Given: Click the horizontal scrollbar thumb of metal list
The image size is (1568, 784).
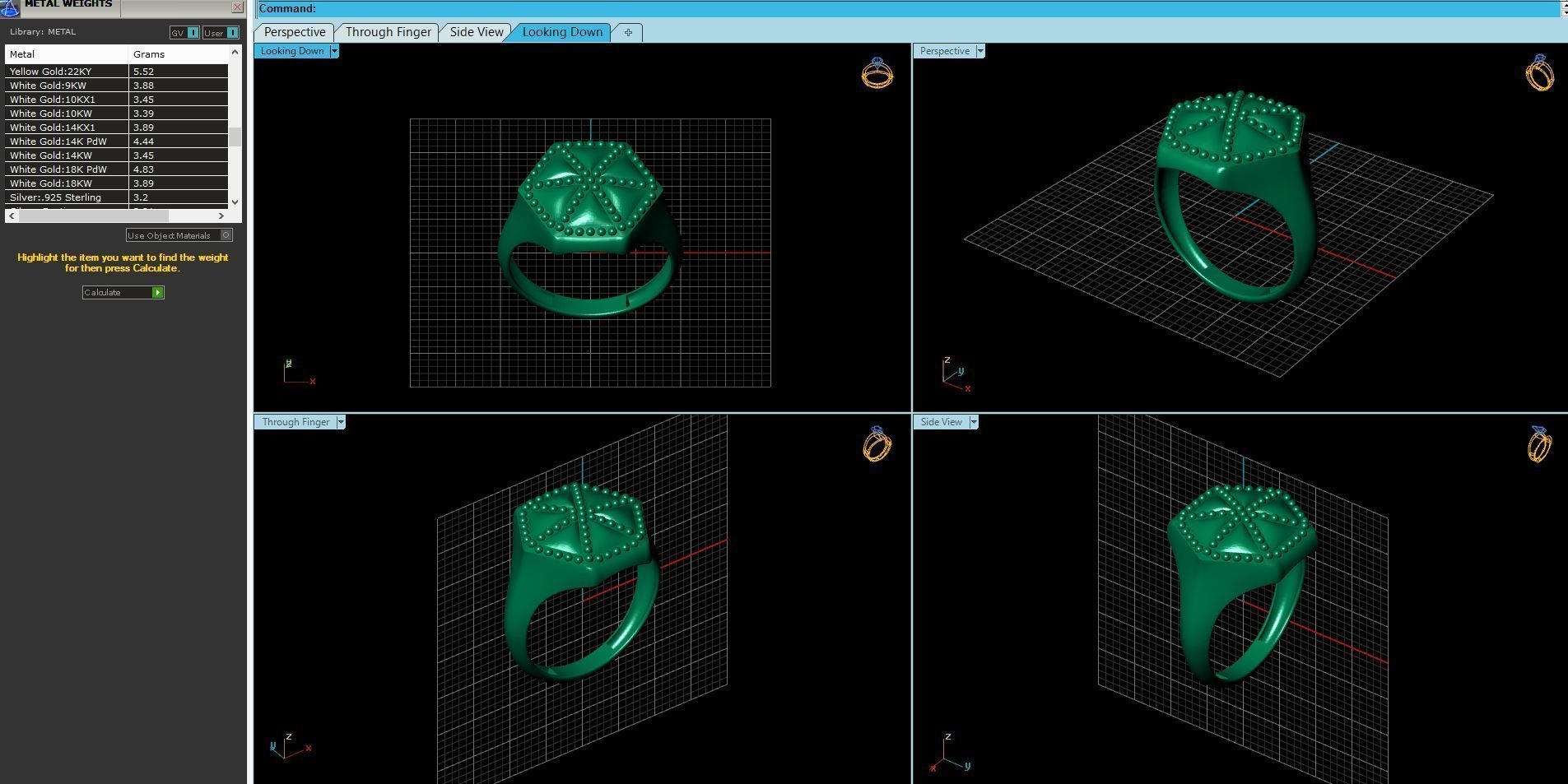Looking at the screenshot, I should tap(94, 216).
